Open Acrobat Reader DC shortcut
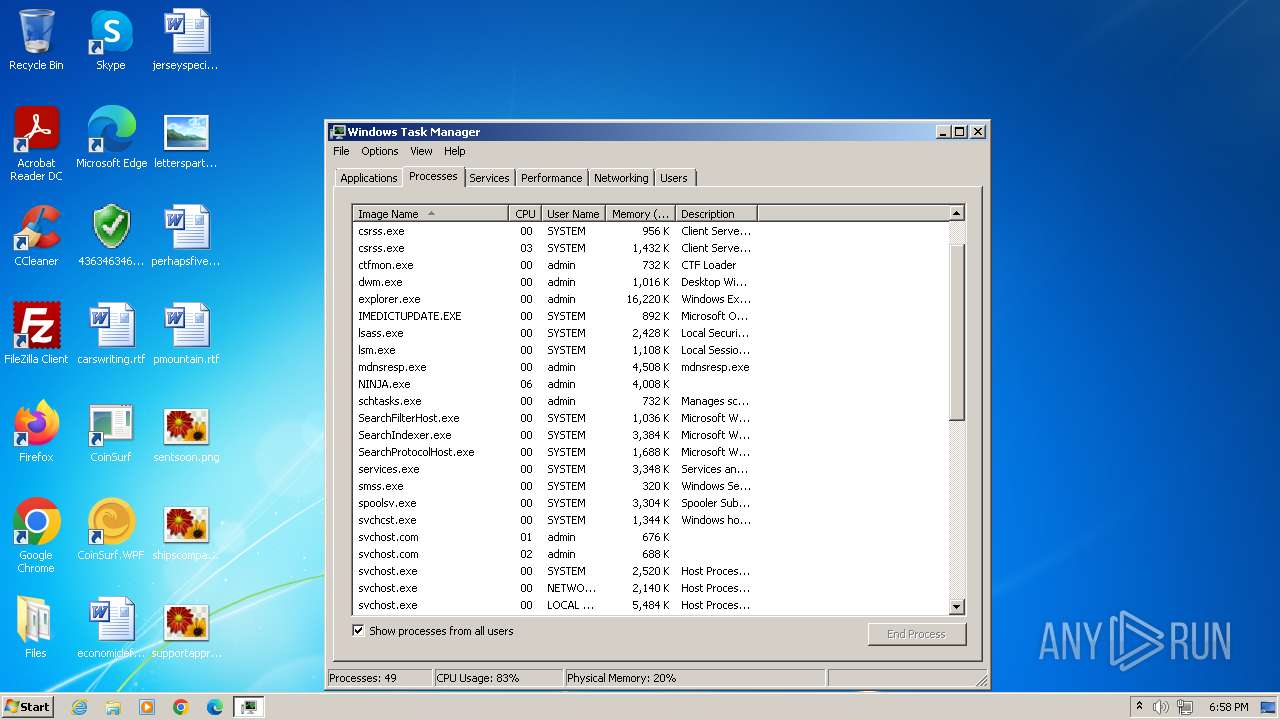The image size is (1280, 720). [x=36, y=144]
